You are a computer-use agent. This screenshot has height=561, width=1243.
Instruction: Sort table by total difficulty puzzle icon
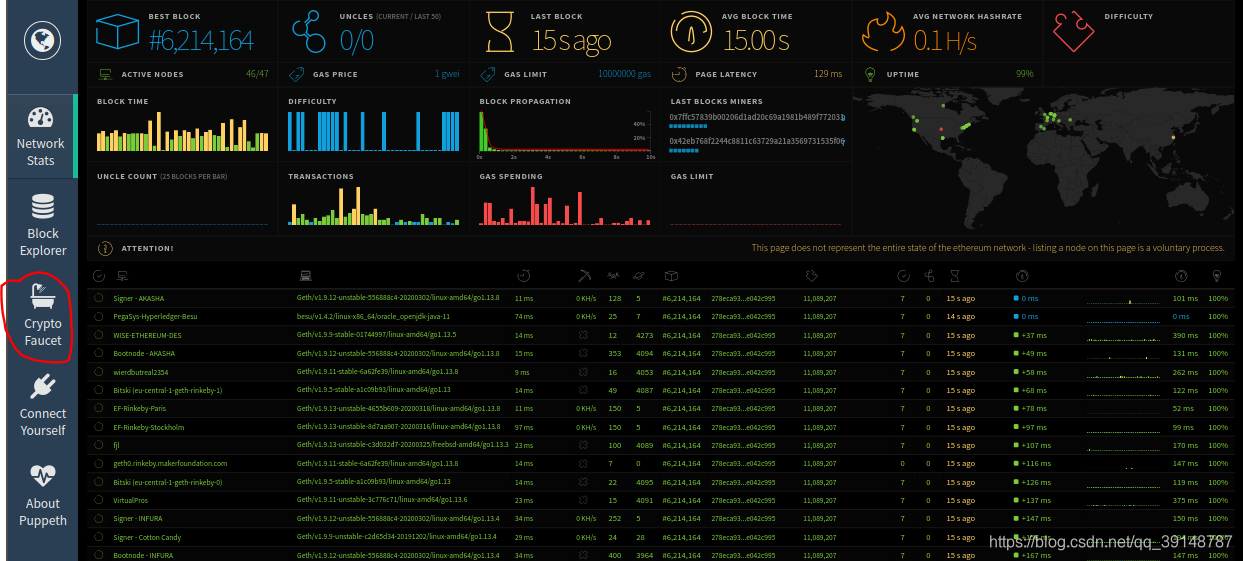813,276
